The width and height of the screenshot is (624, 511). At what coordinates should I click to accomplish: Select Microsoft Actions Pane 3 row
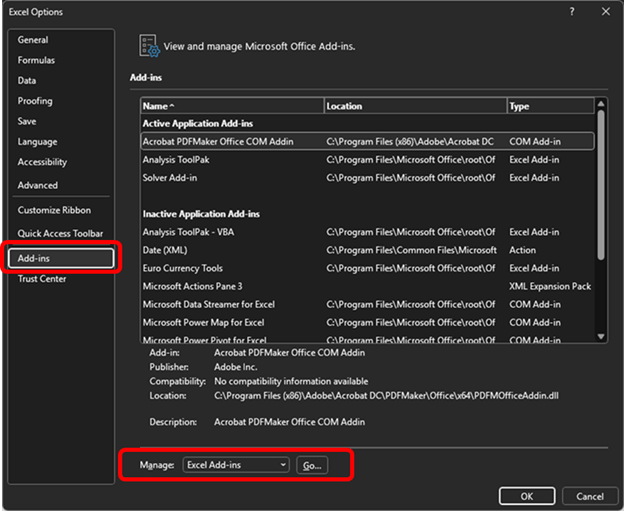(x=367, y=286)
